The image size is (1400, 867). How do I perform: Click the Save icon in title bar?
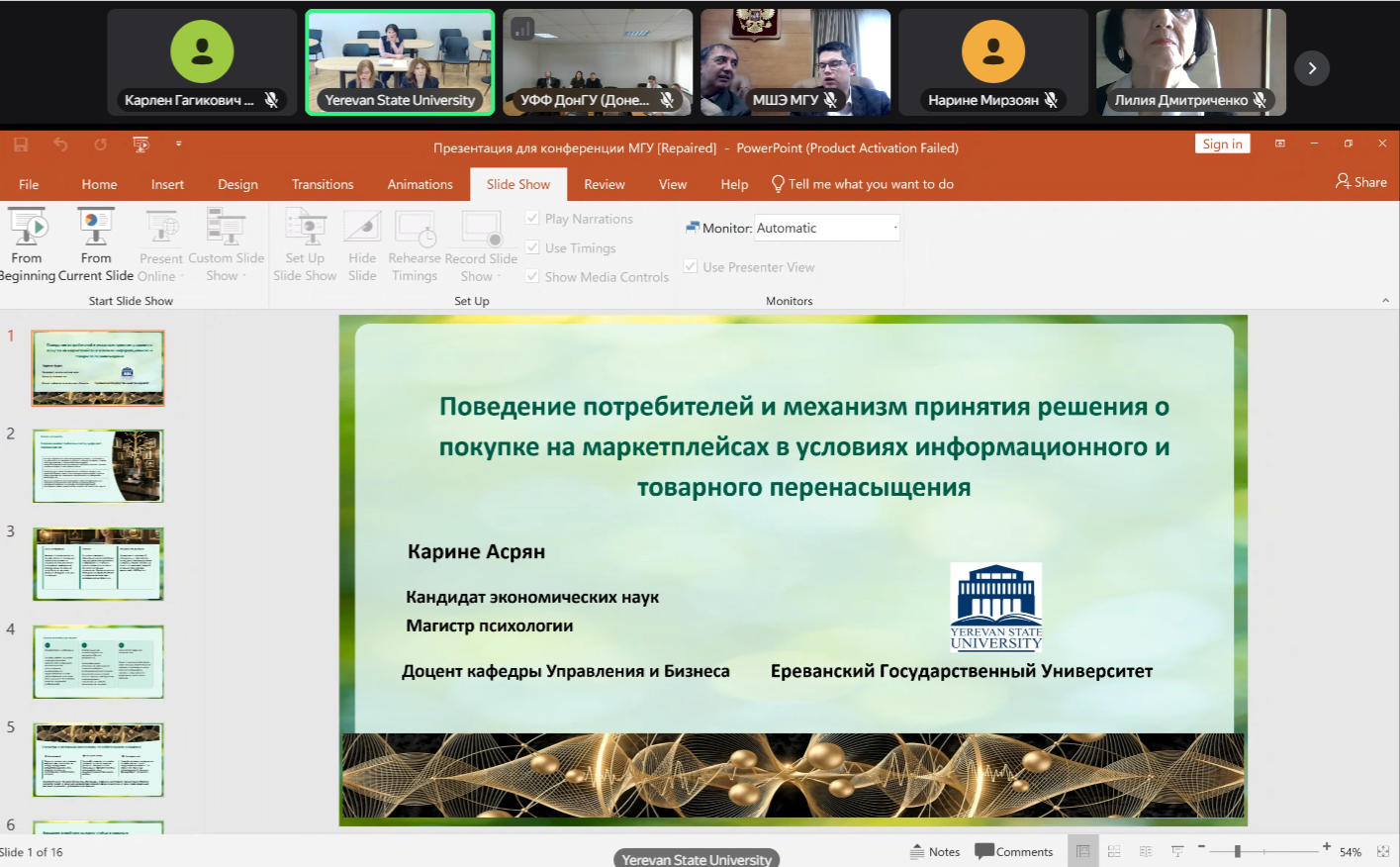point(21,144)
